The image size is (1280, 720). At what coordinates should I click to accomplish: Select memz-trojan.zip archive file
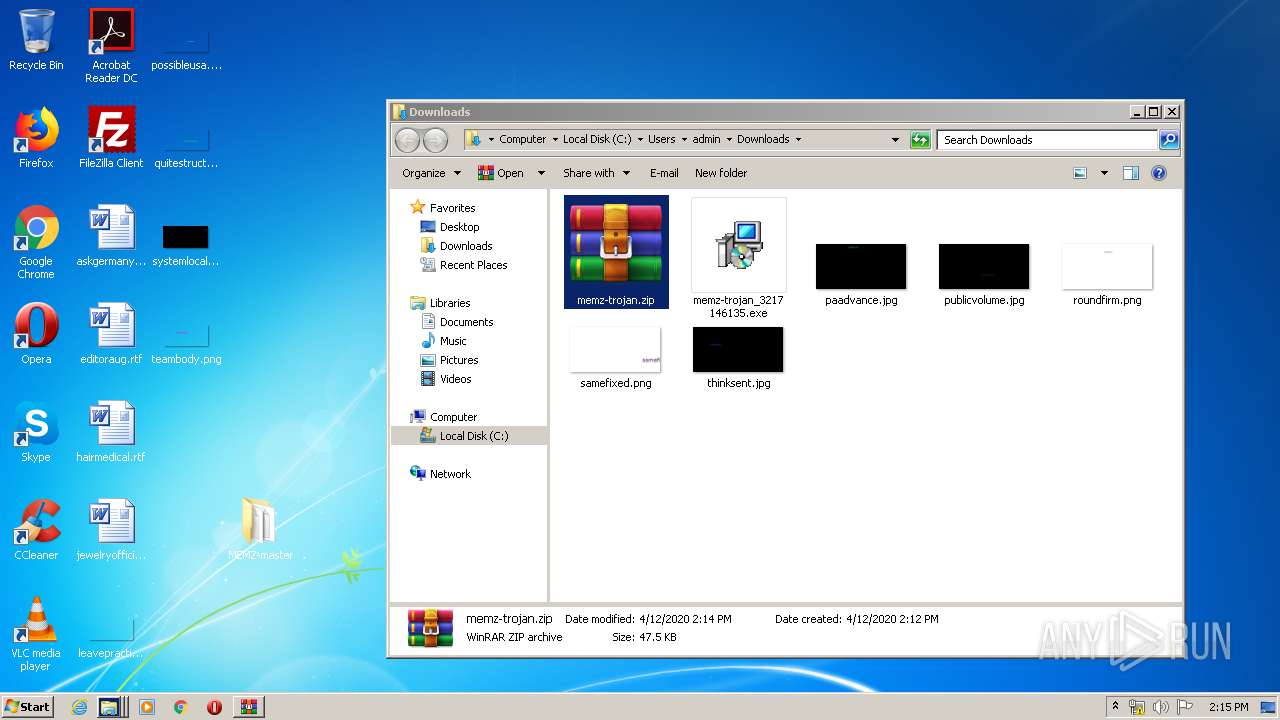[616, 252]
